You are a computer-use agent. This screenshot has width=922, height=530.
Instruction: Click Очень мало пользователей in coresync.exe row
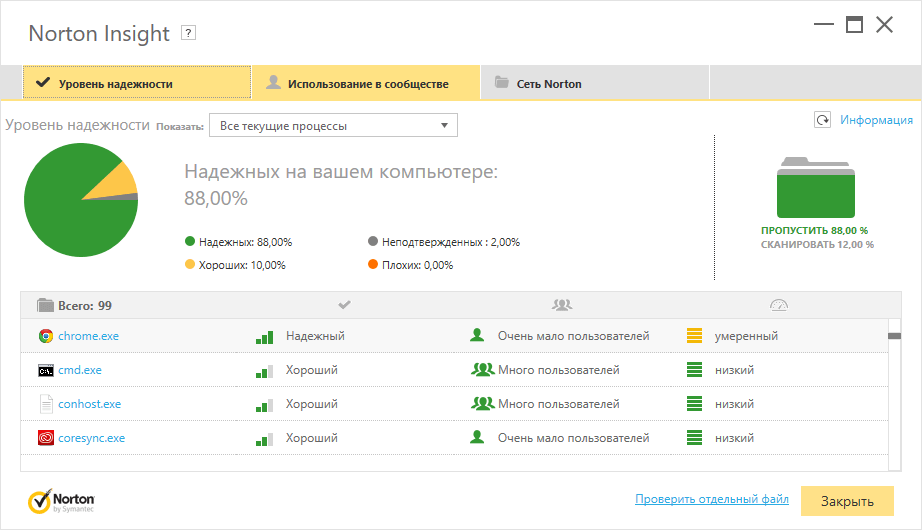(573, 438)
